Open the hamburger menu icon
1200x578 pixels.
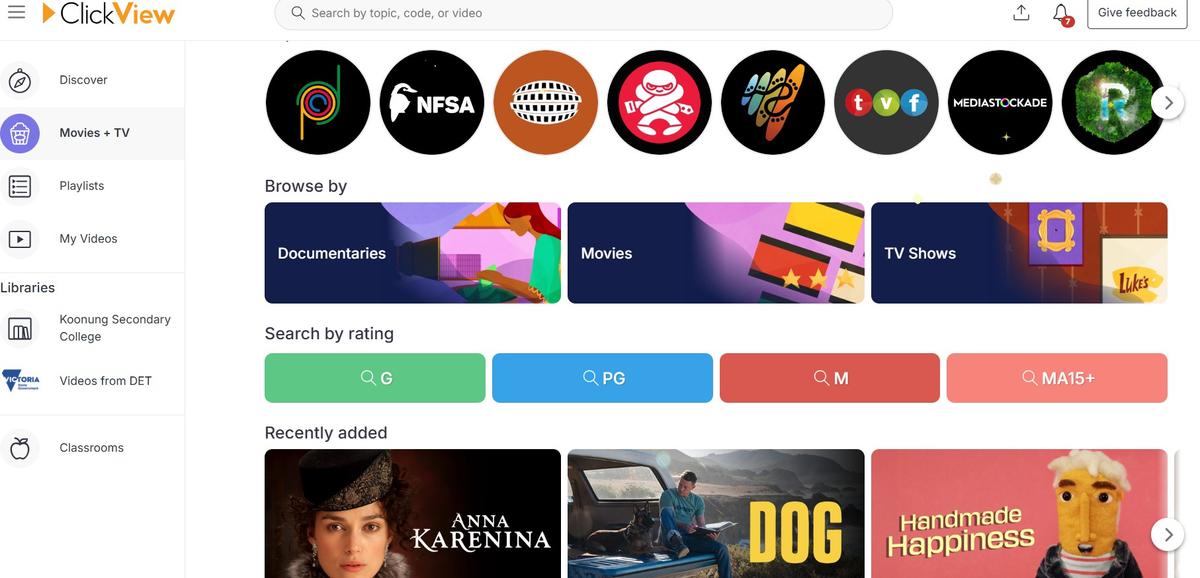[16, 13]
